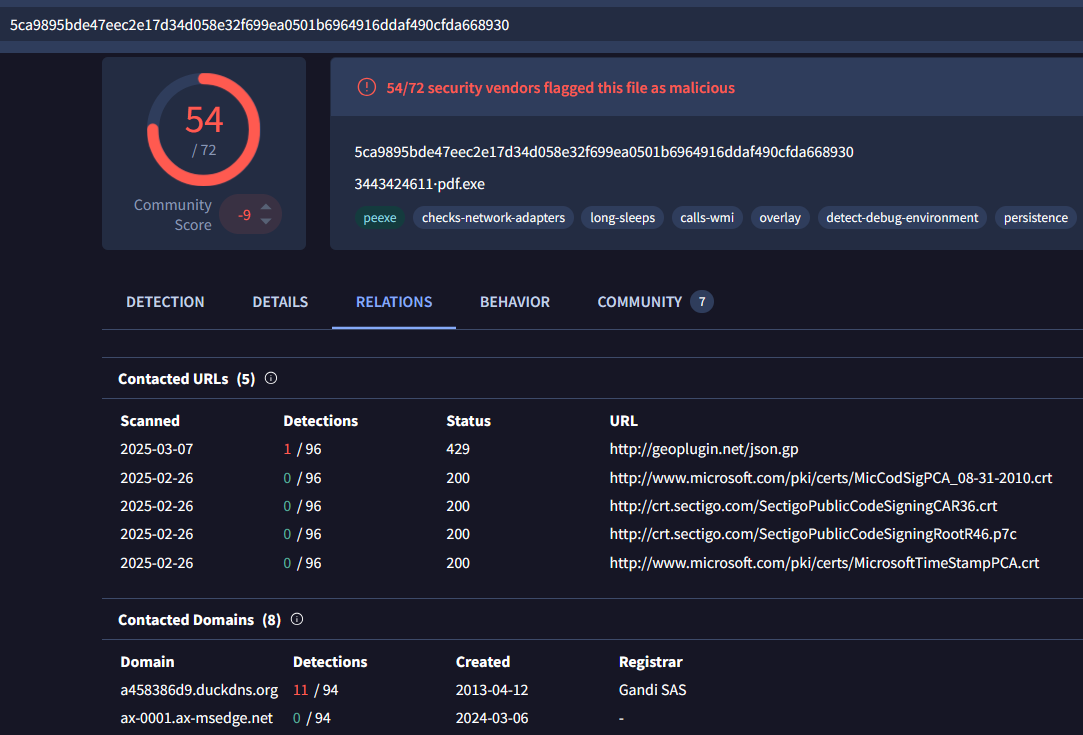
Task: Switch to the DETECTION tab
Action: (x=165, y=301)
